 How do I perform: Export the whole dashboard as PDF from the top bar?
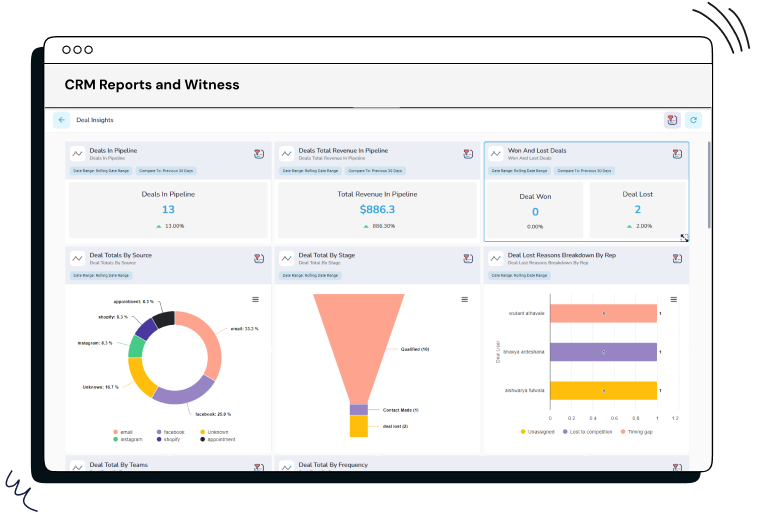672,120
